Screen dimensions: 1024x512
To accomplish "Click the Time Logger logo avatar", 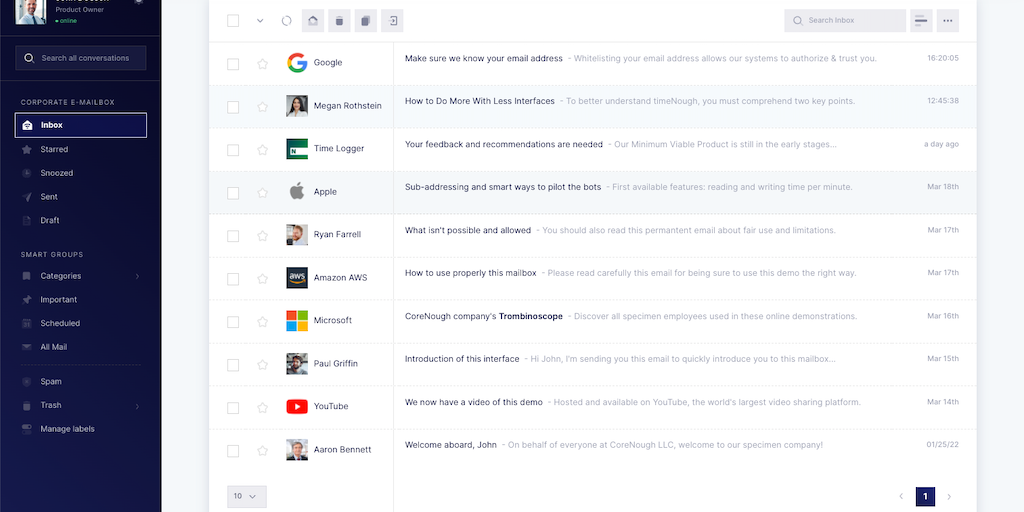I will (x=297, y=149).
